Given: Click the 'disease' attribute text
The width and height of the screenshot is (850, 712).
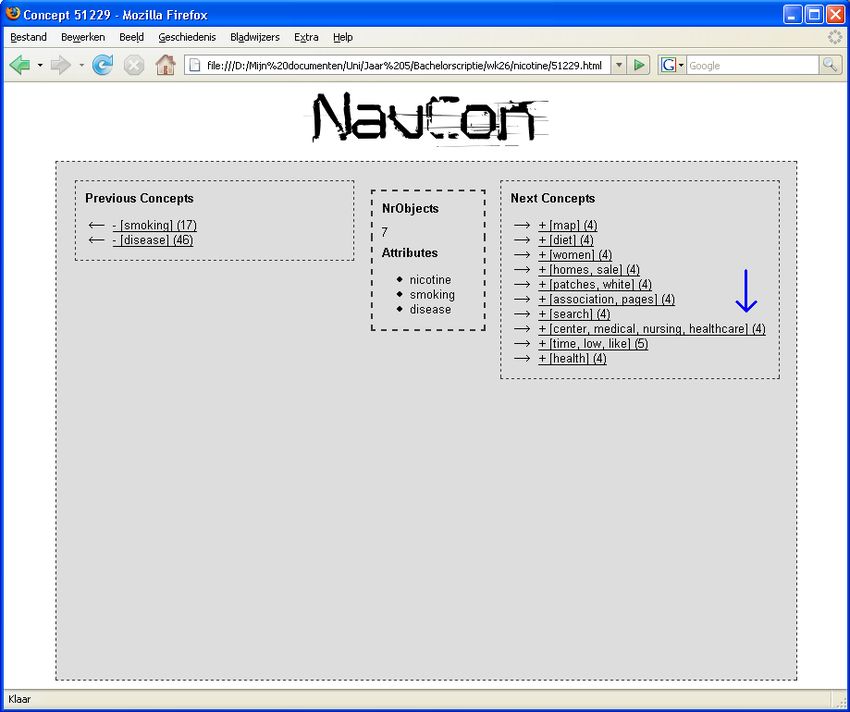Looking at the screenshot, I should pos(430,309).
